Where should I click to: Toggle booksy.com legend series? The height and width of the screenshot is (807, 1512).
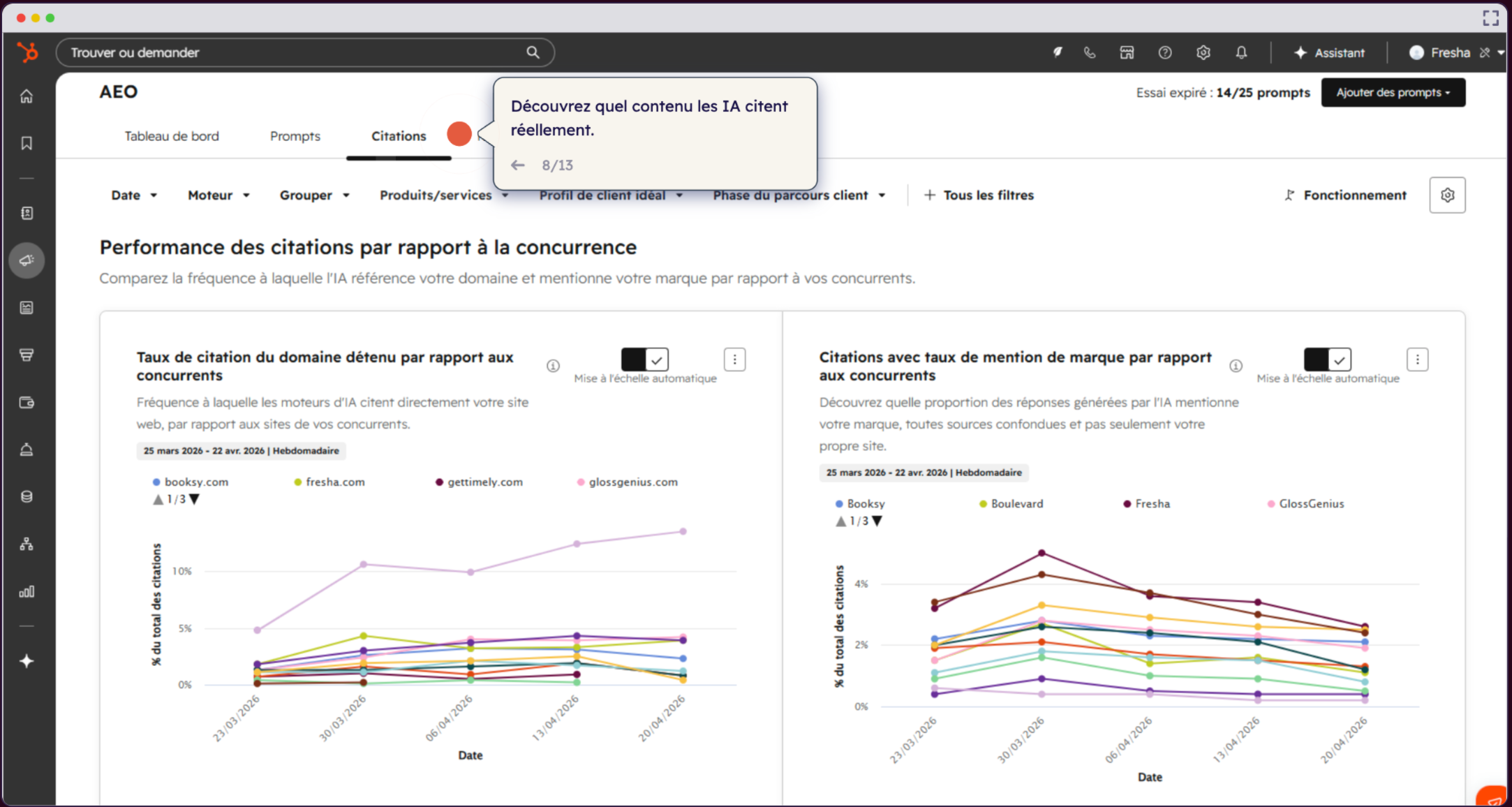[x=191, y=482]
